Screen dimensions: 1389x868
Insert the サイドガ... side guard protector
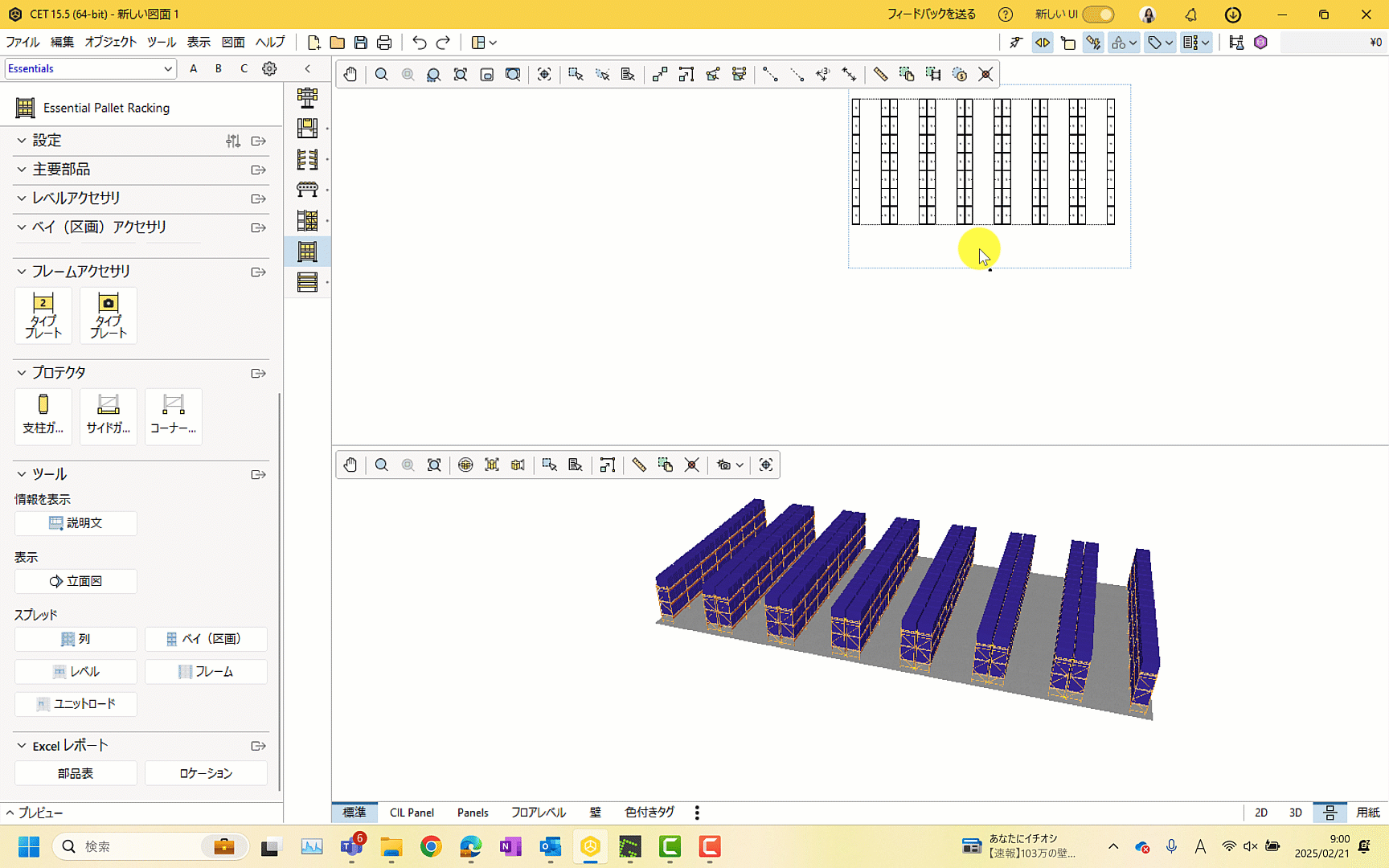click(x=109, y=416)
